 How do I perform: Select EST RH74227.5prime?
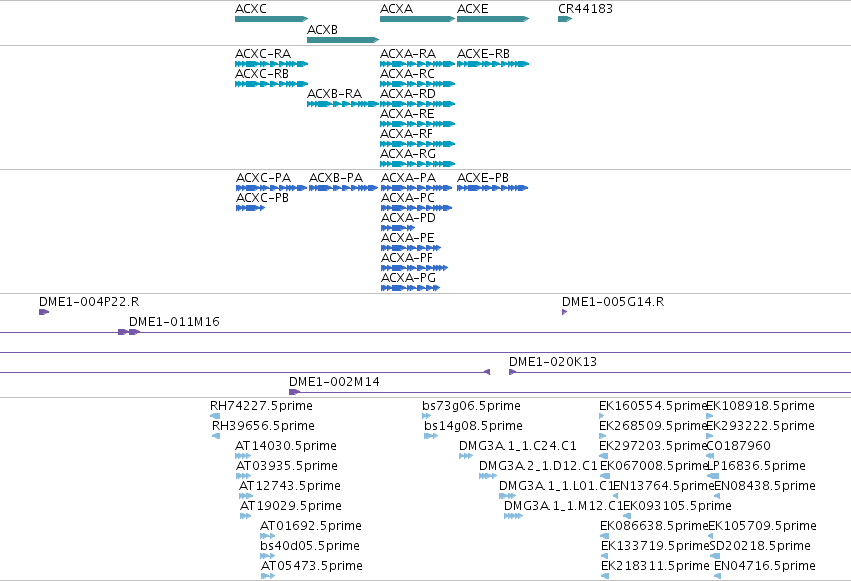pyautogui.click(x=215, y=416)
